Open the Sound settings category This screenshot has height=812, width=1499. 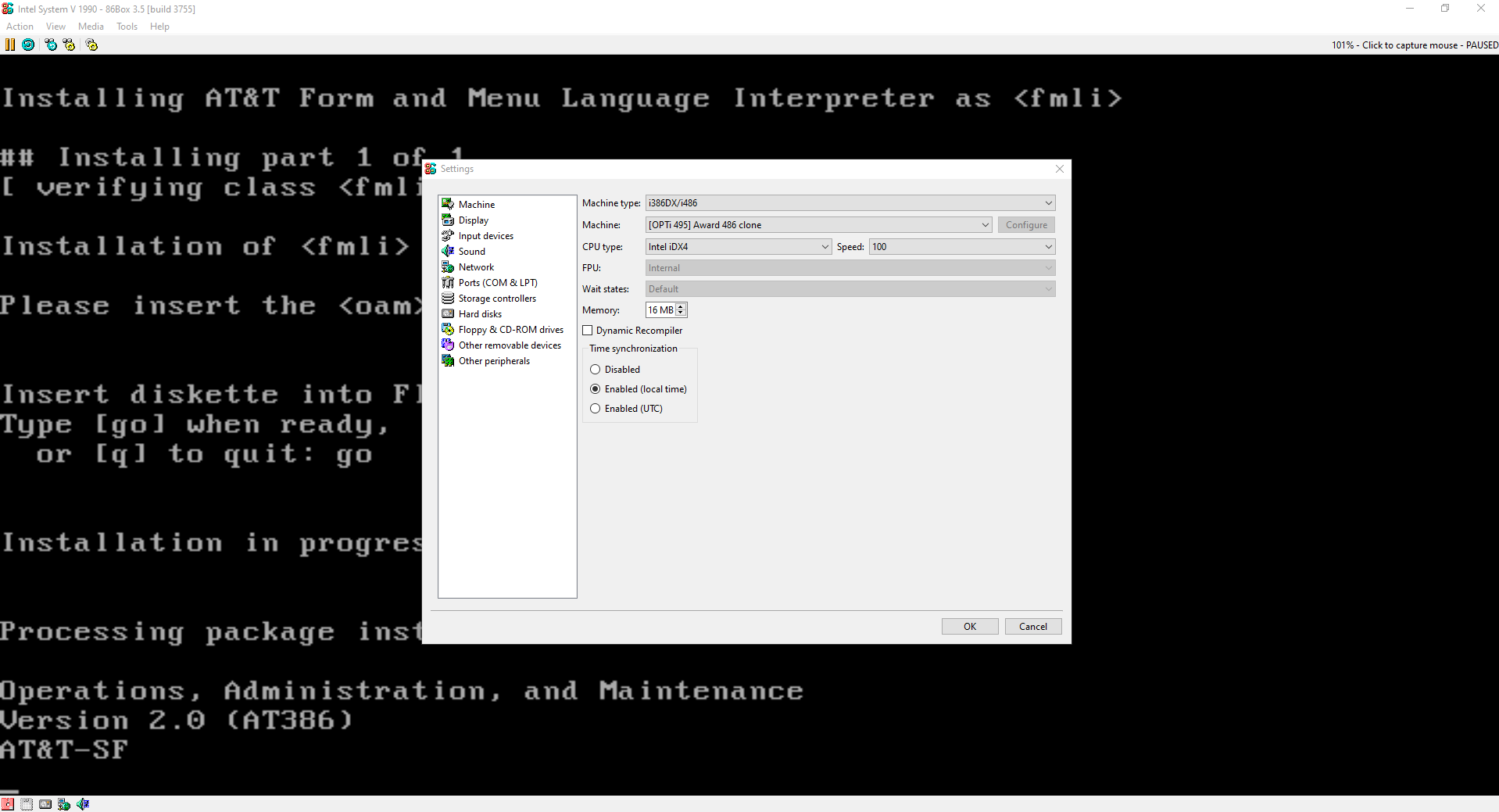point(471,252)
